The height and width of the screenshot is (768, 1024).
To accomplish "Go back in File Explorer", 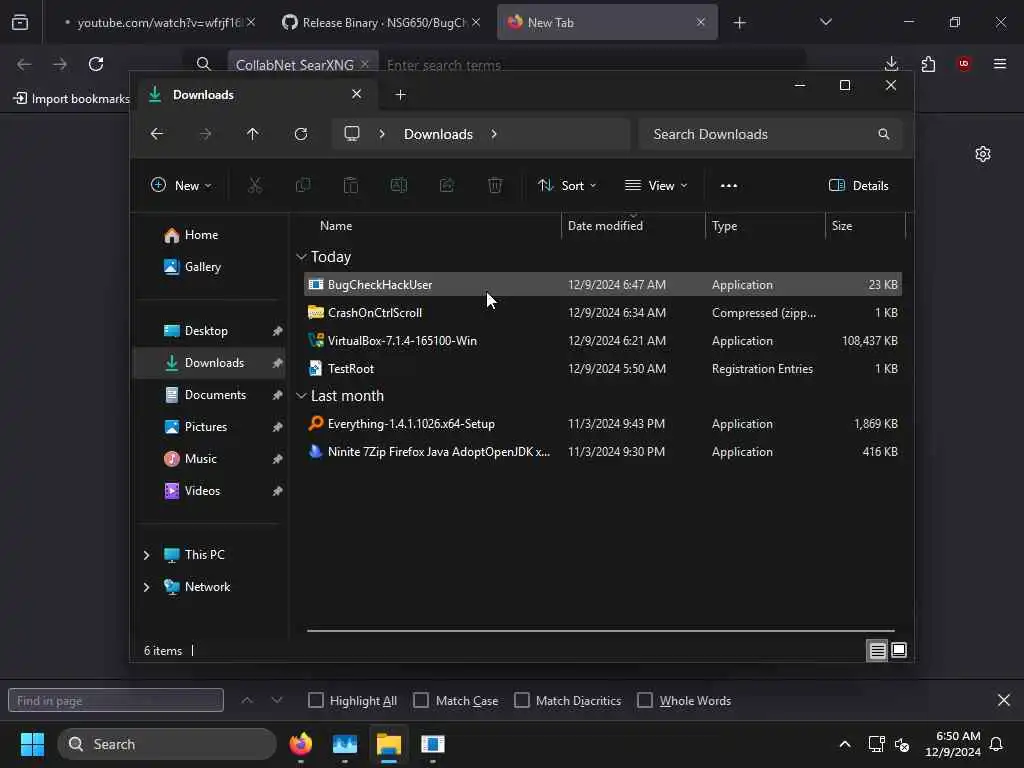I will (x=157, y=134).
